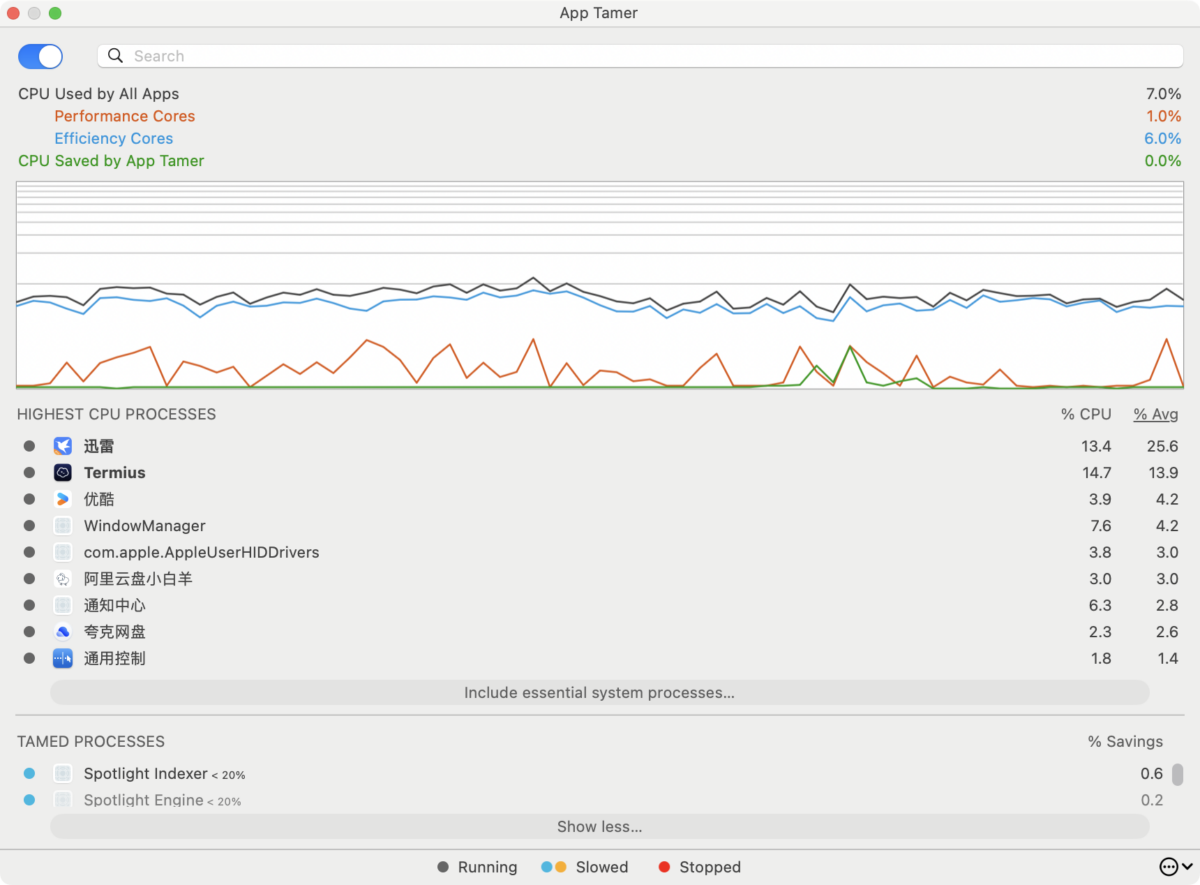Click Include essential system processes button
Screen dimensions: 1200x885
[x=600, y=692]
